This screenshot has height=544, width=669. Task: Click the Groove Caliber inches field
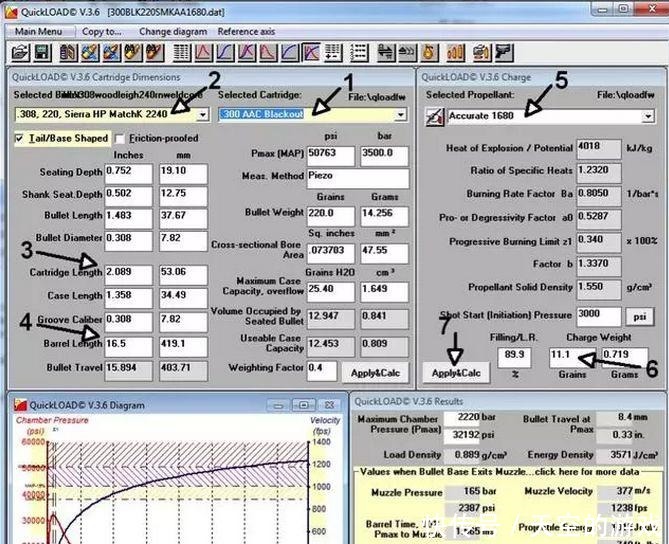(128, 322)
